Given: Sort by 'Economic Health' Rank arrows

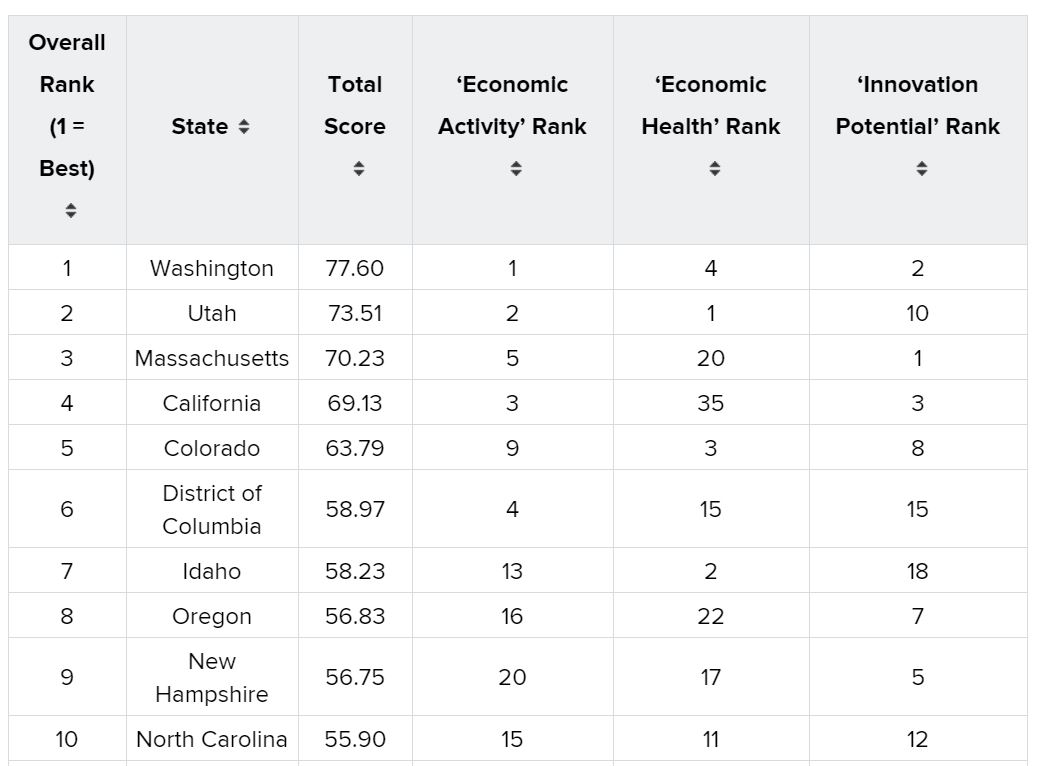Looking at the screenshot, I should 715,169.
